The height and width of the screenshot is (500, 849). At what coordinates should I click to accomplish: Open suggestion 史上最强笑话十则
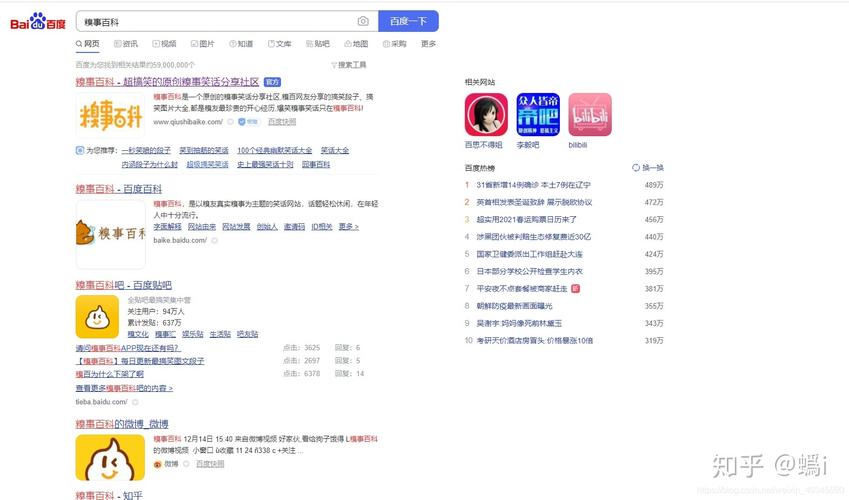tap(265, 164)
